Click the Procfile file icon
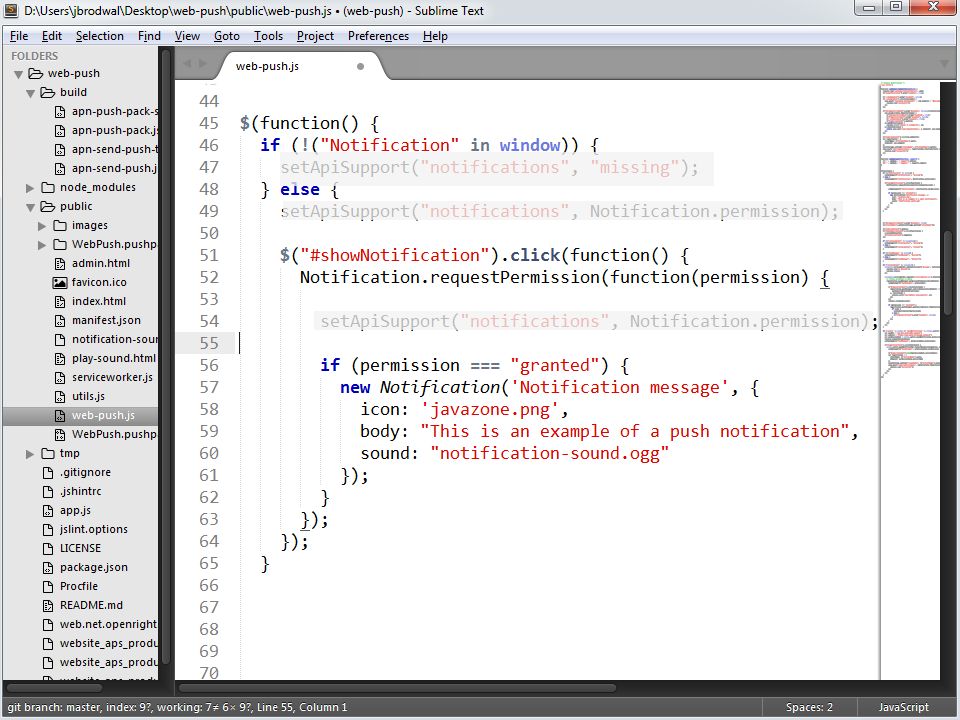The height and width of the screenshot is (720, 960). pyautogui.click(x=48, y=586)
